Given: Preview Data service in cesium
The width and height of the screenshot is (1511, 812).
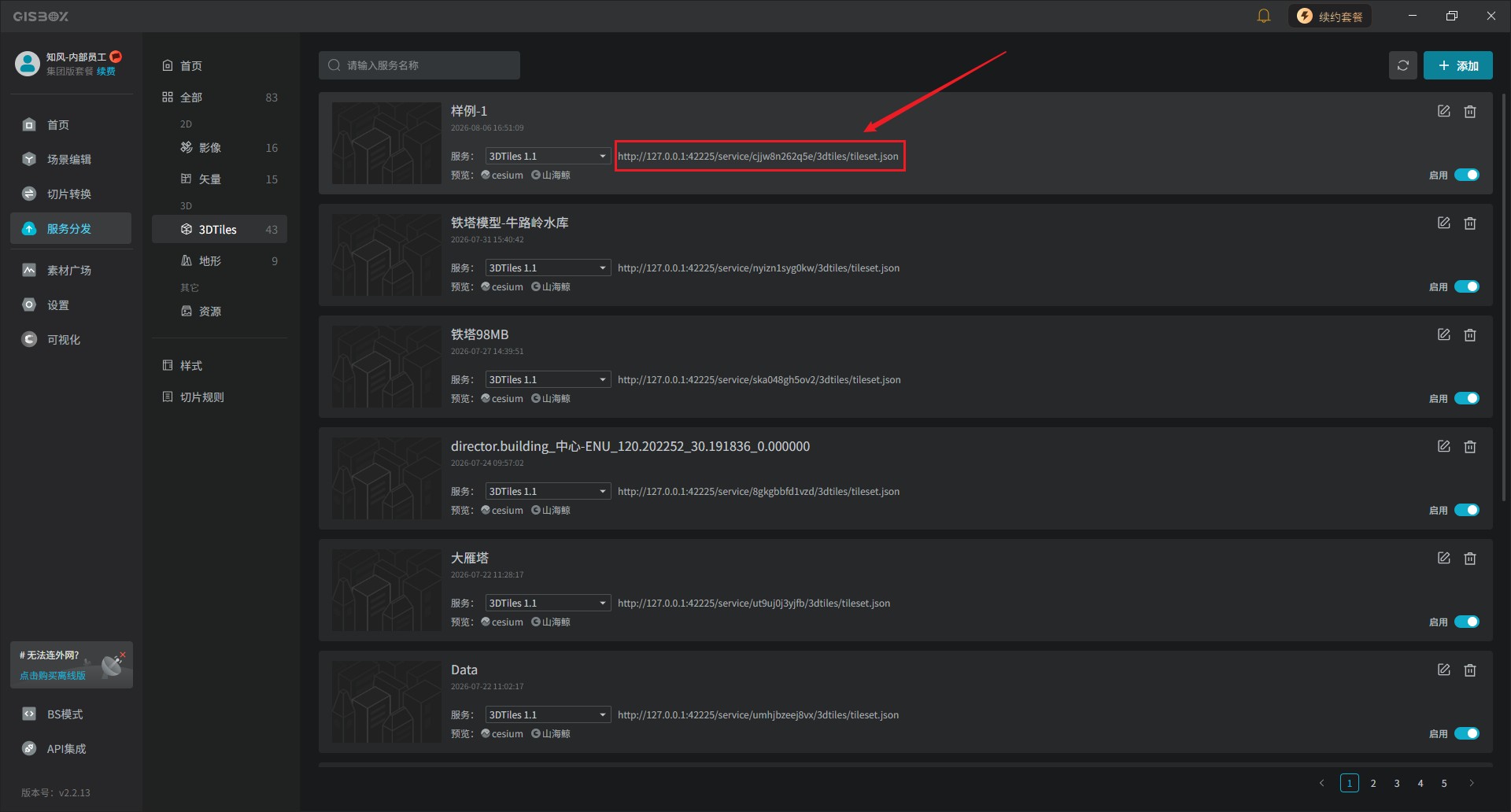Looking at the screenshot, I should (x=502, y=734).
